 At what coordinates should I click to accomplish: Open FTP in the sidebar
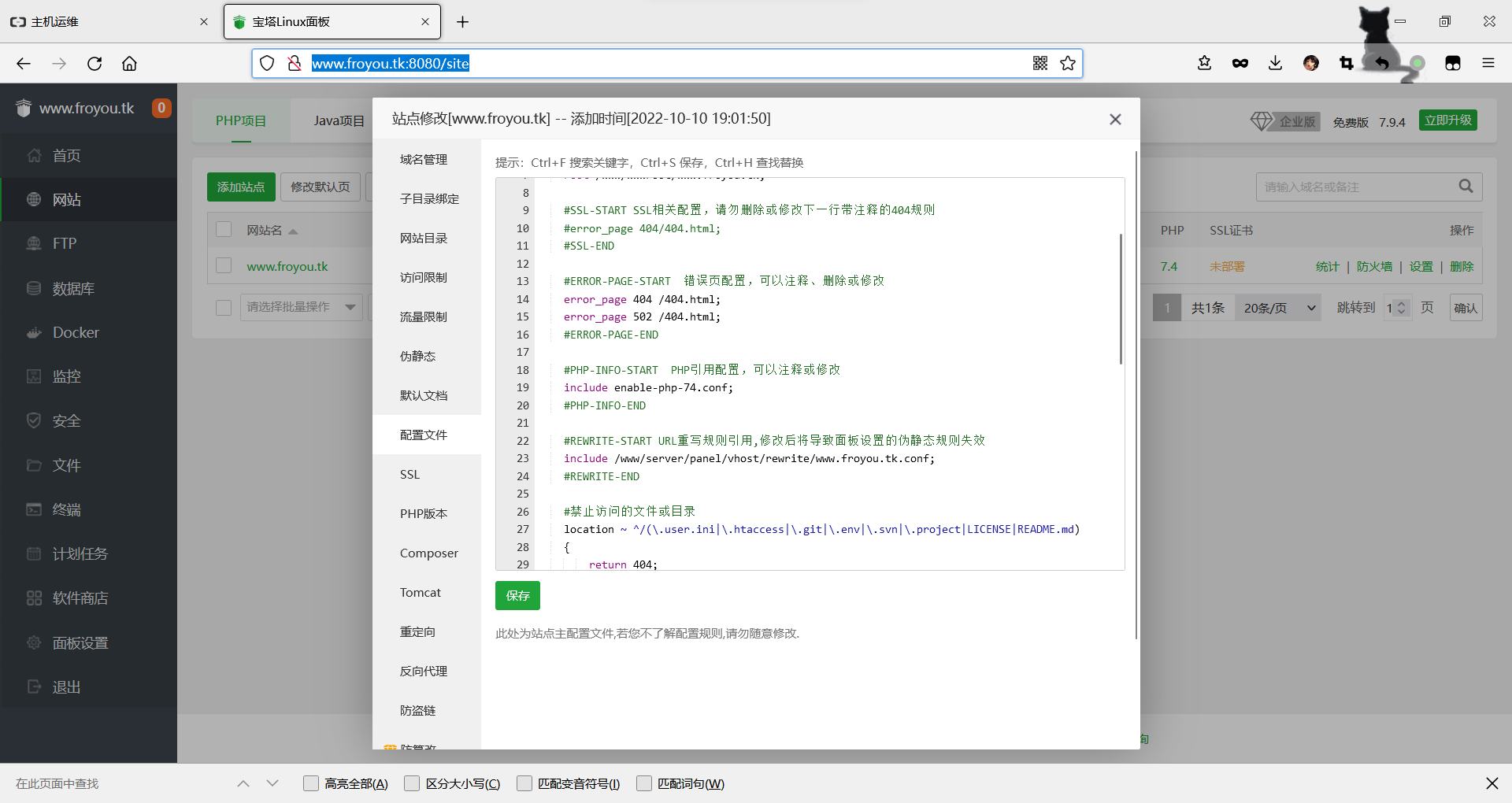pos(88,244)
